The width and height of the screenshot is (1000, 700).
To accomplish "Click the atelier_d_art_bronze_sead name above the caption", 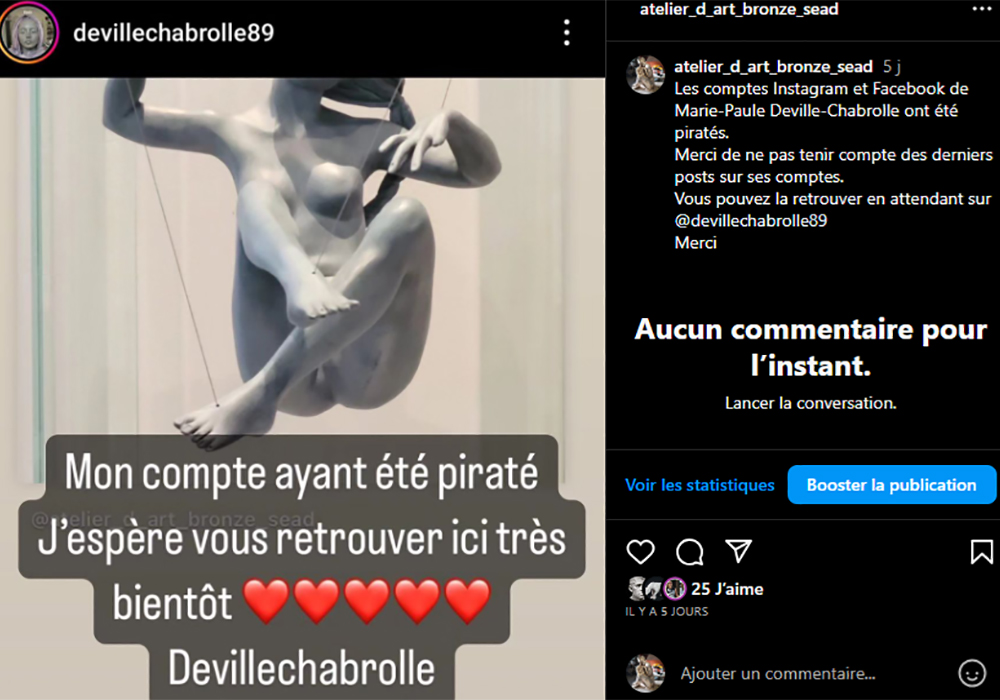I will pos(773,66).
